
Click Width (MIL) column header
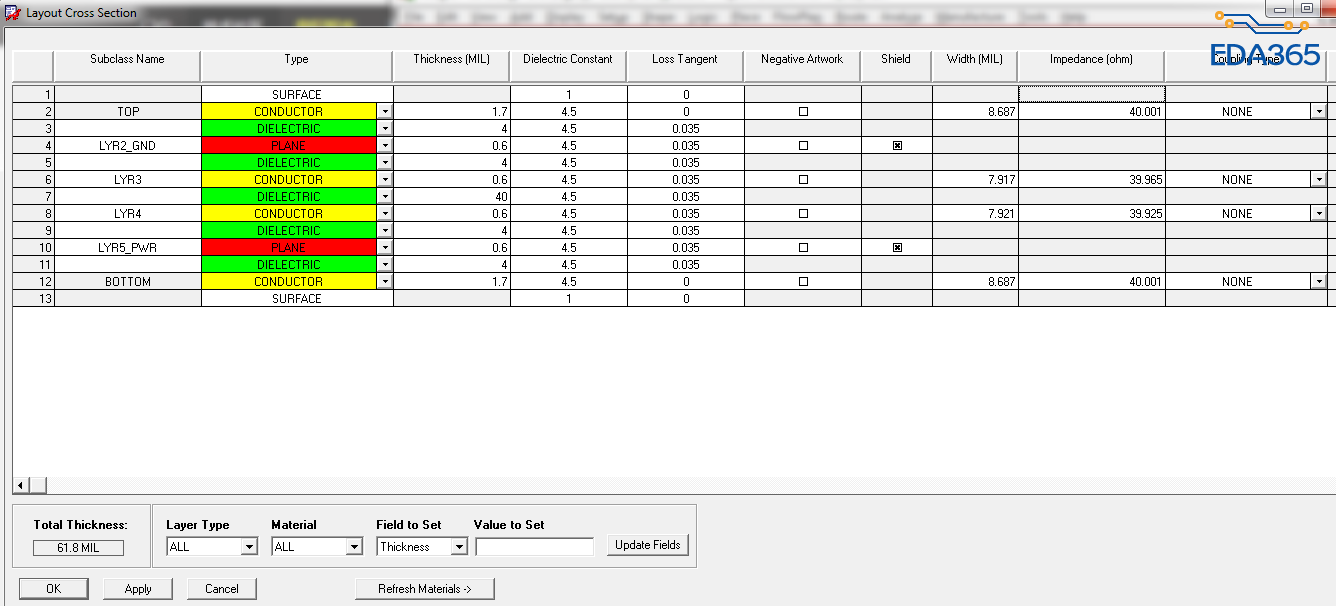tap(975, 64)
